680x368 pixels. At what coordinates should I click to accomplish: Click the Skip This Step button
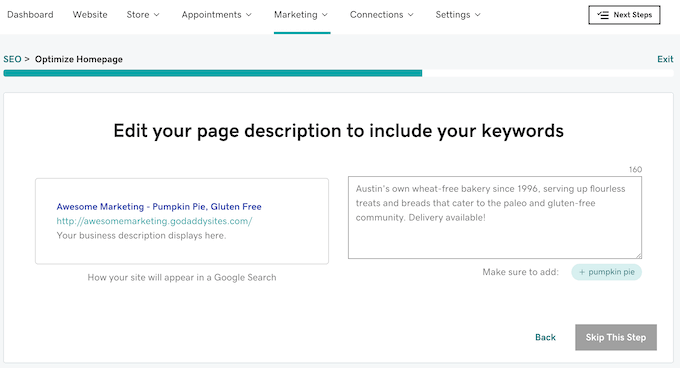point(616,337)
